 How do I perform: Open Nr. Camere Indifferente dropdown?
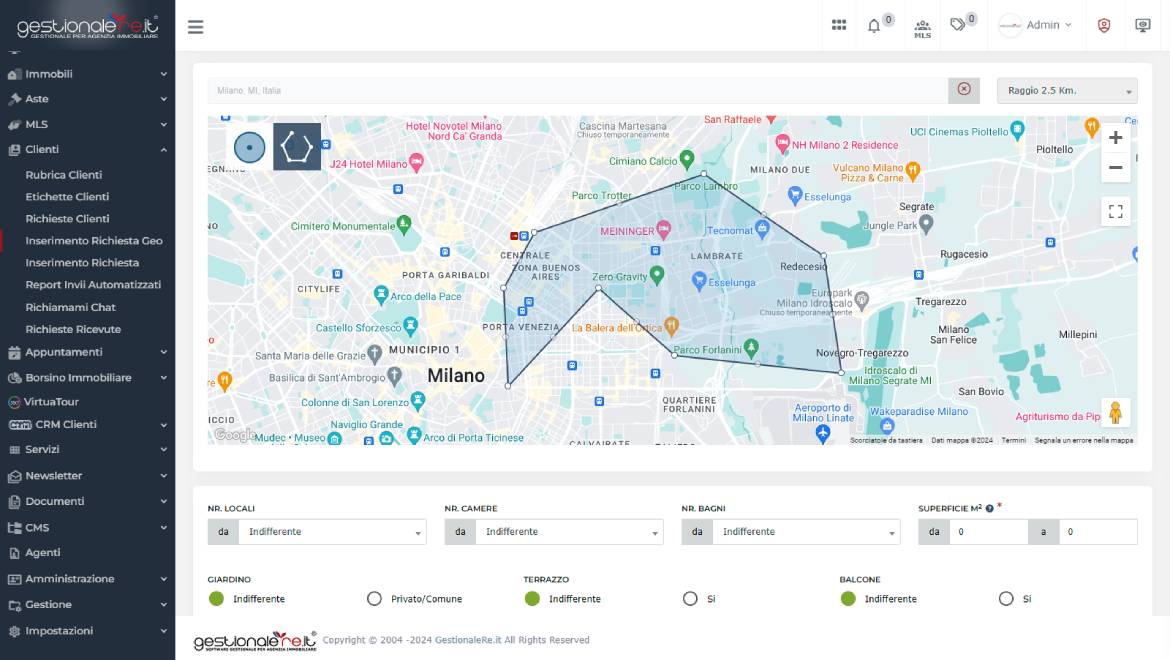pyautogui.click(x=569, y=532)
